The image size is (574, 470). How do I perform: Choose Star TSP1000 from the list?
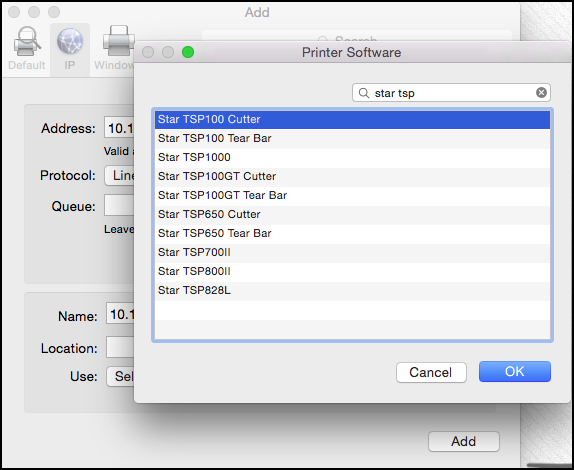352,157
